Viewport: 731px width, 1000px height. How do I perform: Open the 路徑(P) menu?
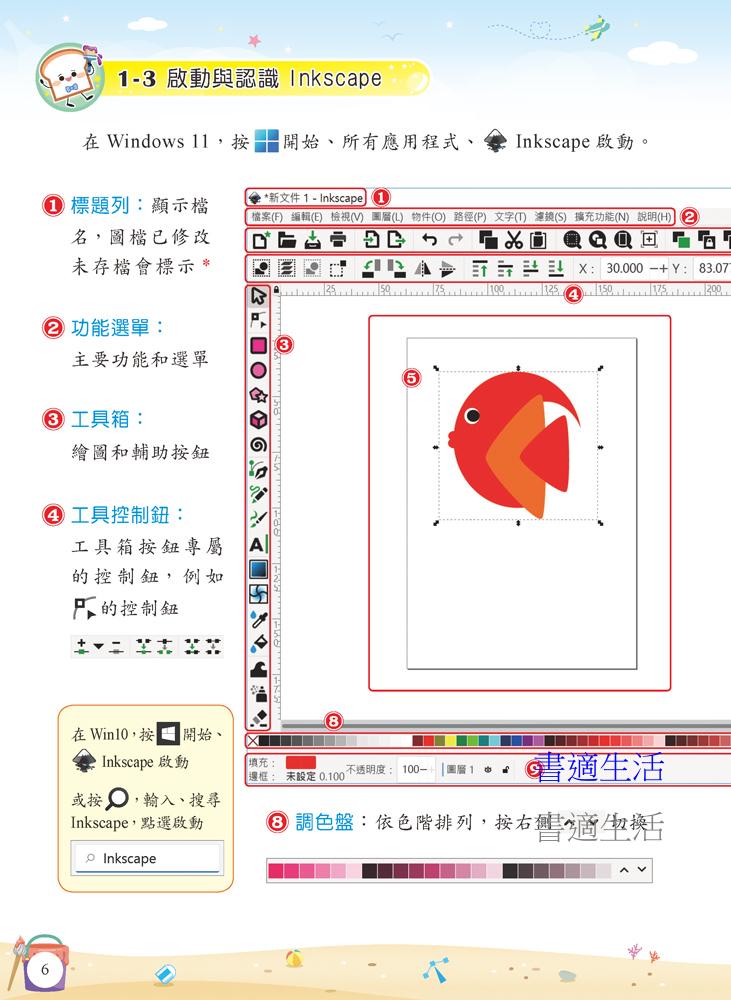[470, 217]
